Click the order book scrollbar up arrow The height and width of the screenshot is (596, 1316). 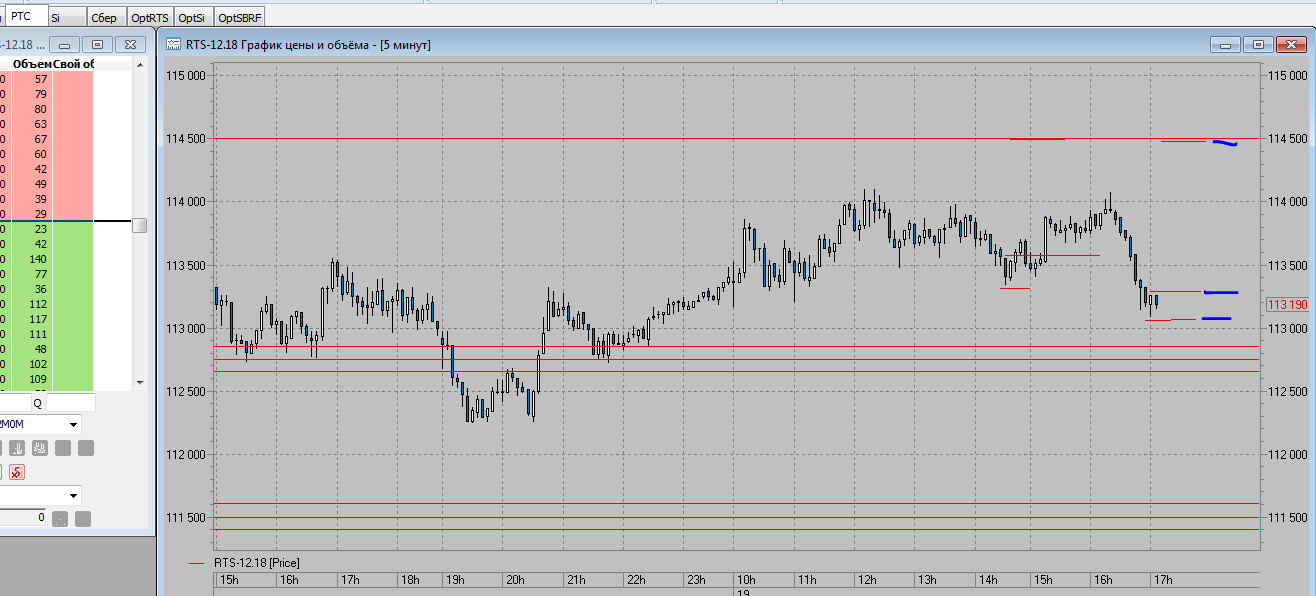click(x=140, y=64)
